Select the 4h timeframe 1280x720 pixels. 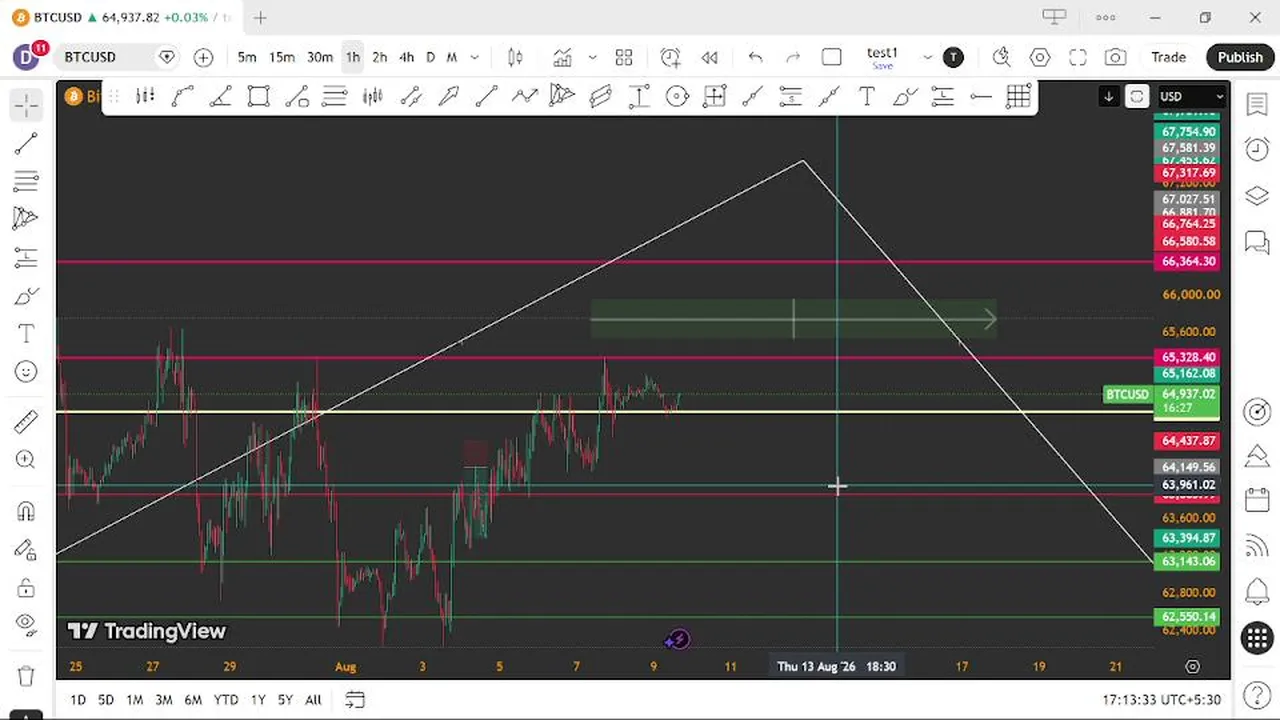point(406,57)
